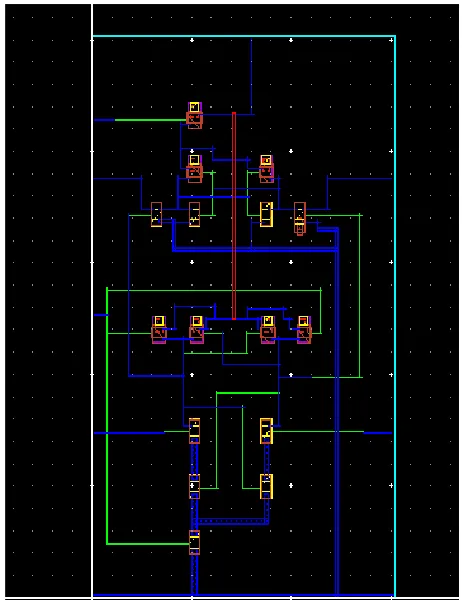Select second-row transistor right of the red strip
Screen dimensions: 462x600
coord(266,169)
